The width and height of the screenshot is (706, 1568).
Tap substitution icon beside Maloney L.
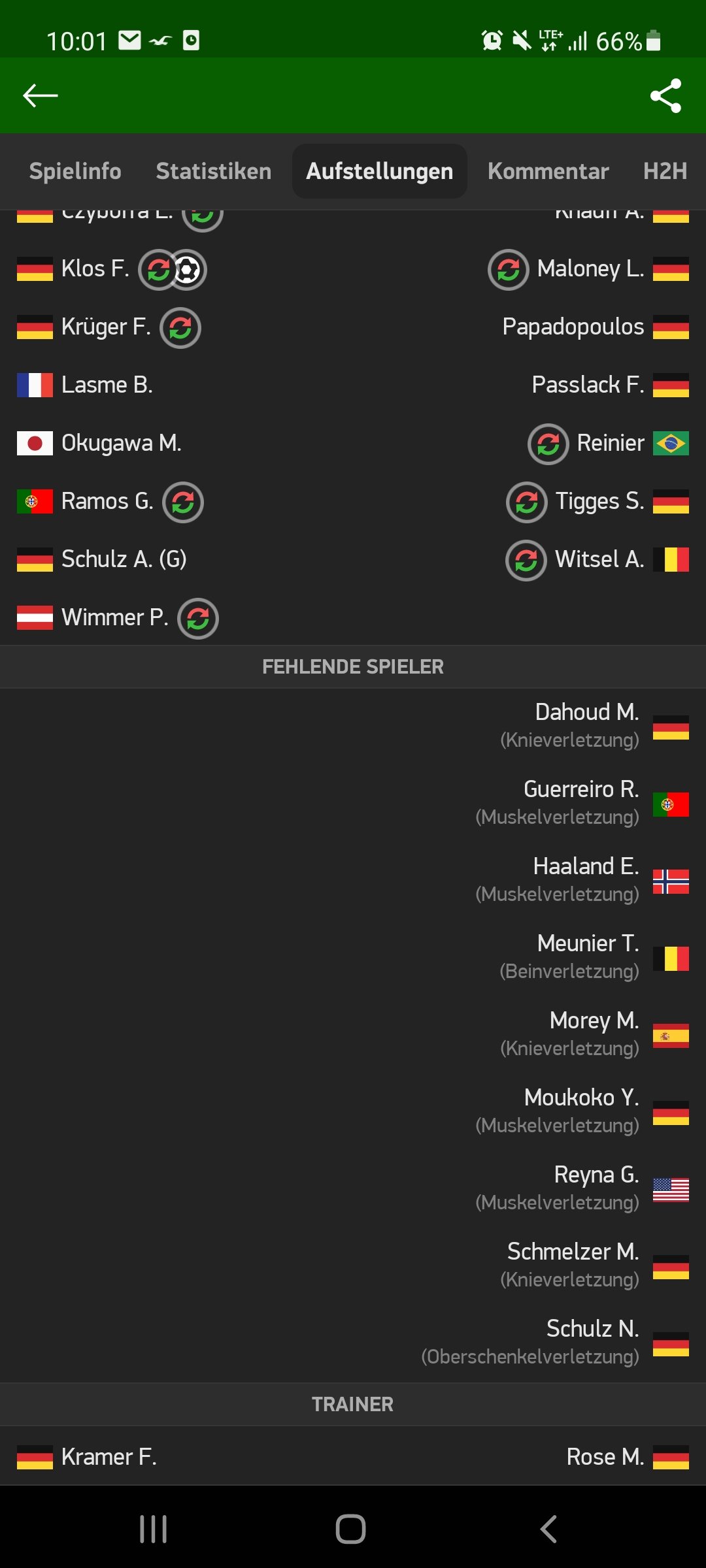pos(509,270)
